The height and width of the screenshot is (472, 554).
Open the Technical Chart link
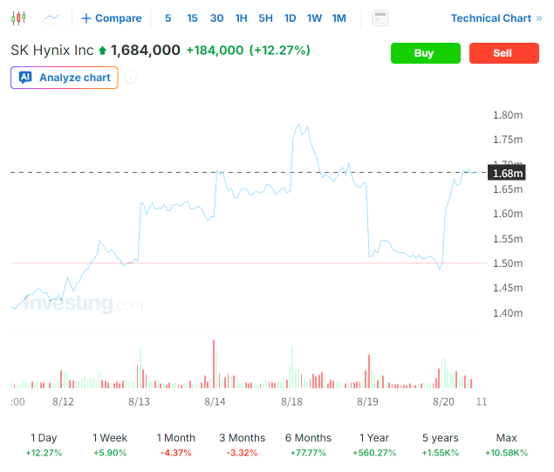pyautogui.click(x=496, y=18)
